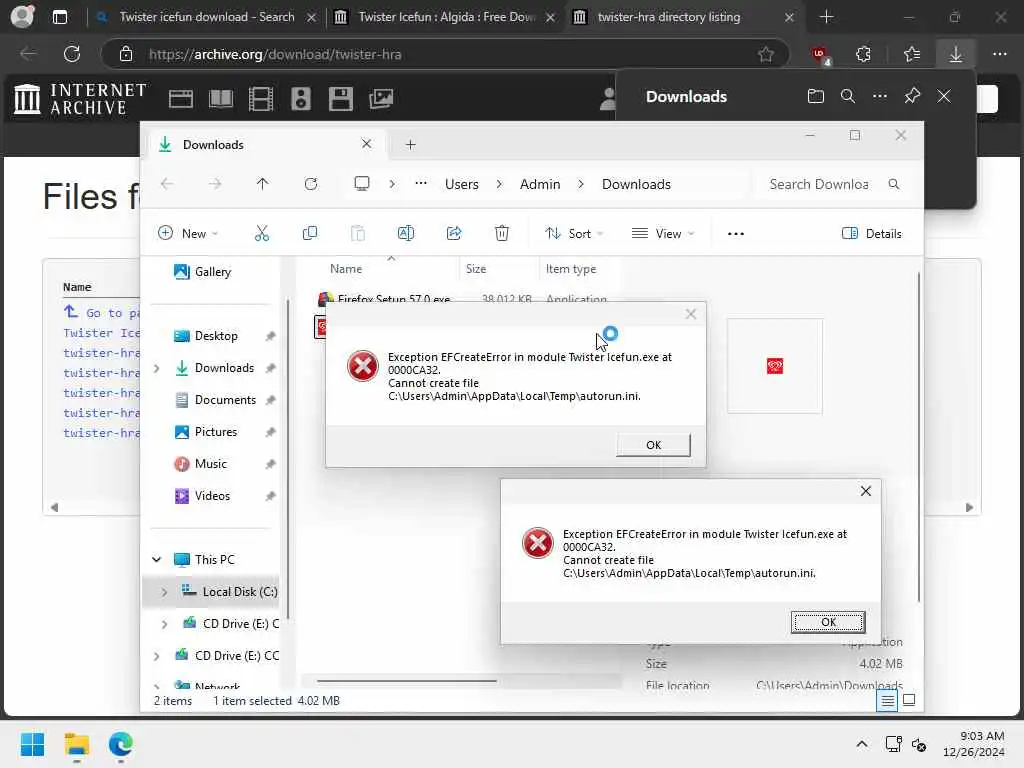Expand the Local Disk (C:) node
The height and width of the screenshot is (768, 1024).
click(x=164, y=592)
